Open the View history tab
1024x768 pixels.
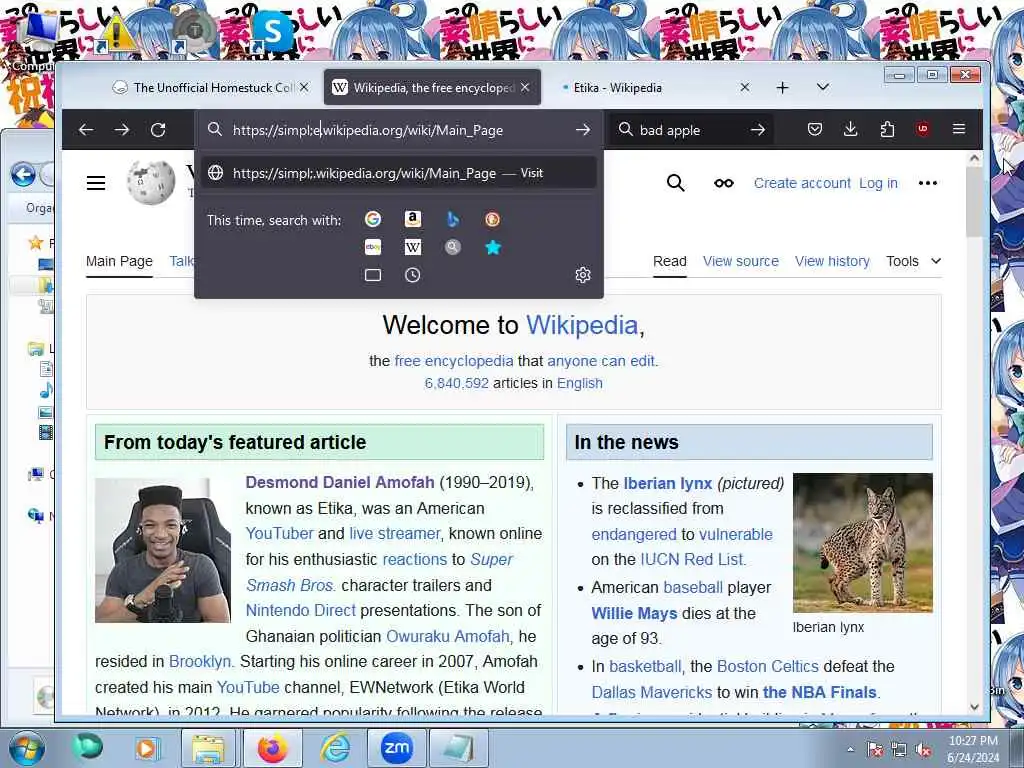click(832, 261)
